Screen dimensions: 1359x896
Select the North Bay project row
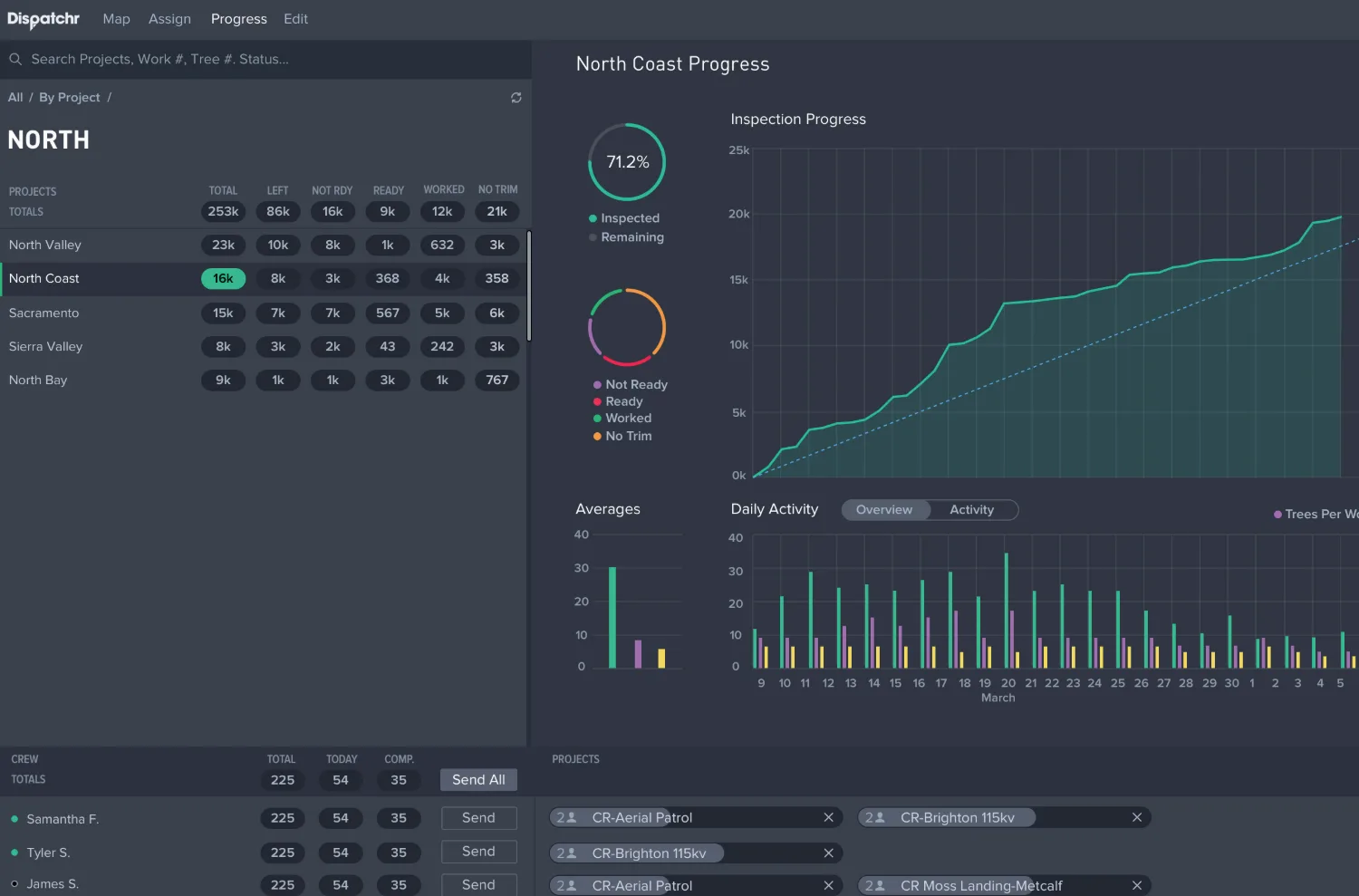click(x=263, y=381)
